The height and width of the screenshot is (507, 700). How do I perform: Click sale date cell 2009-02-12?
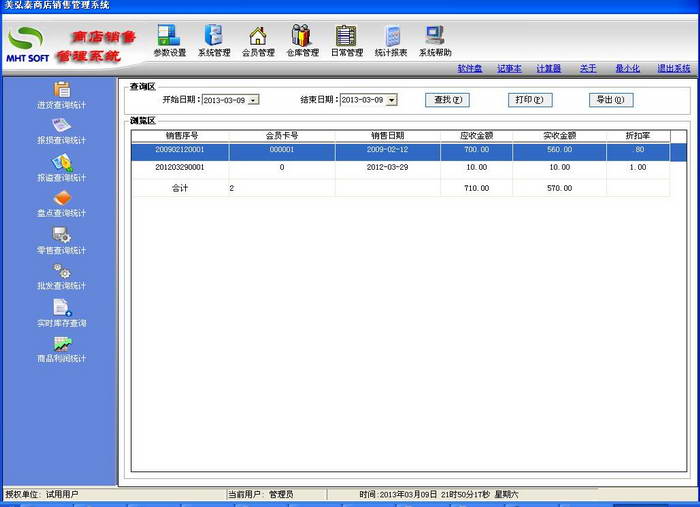[388, 150]
